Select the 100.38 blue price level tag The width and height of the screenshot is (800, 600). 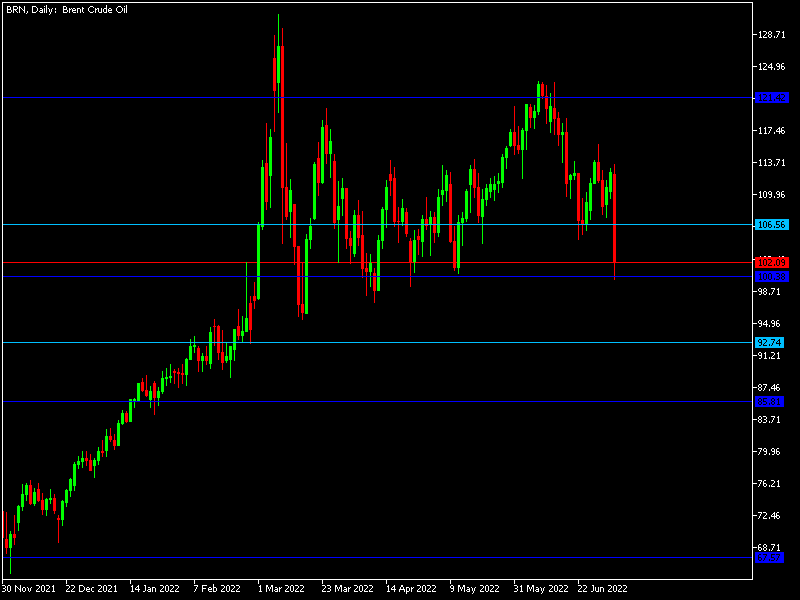click(x=771, y=277)
